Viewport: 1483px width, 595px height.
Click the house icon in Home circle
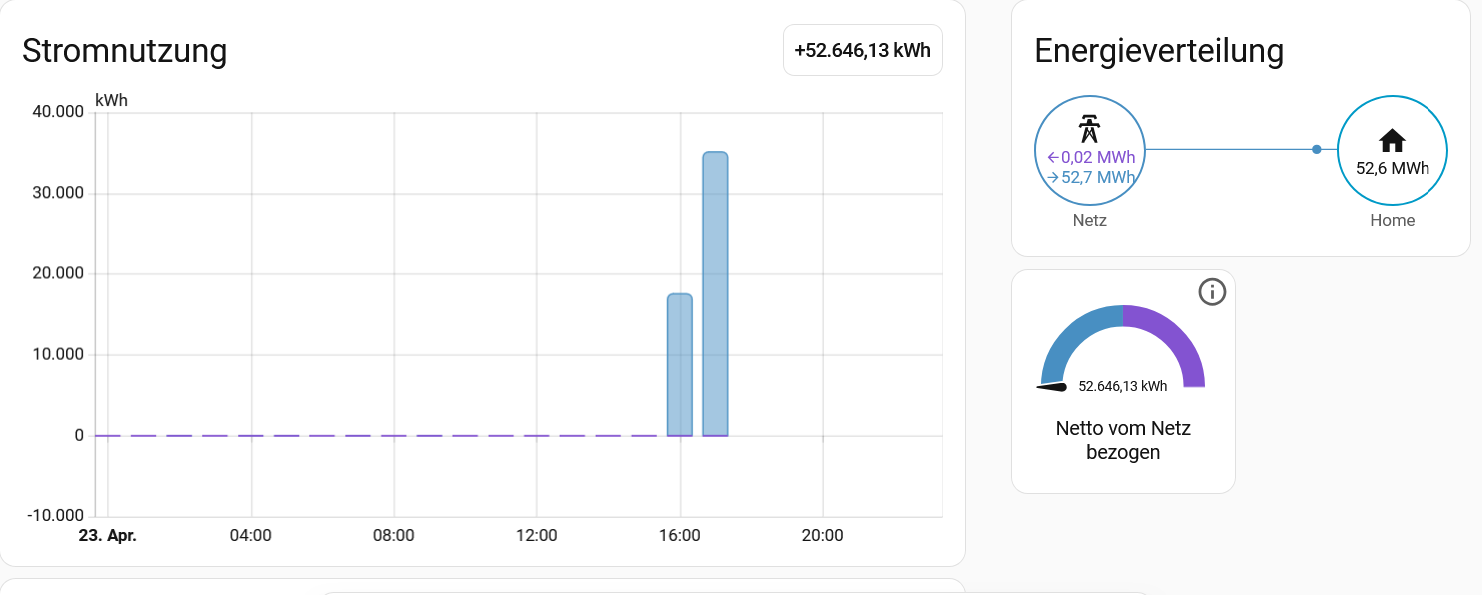1392,140
